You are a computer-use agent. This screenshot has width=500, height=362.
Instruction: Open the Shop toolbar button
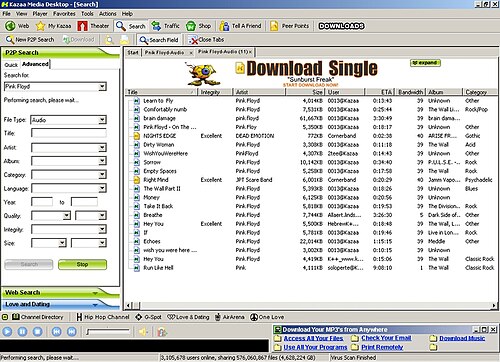pos(198,26)
